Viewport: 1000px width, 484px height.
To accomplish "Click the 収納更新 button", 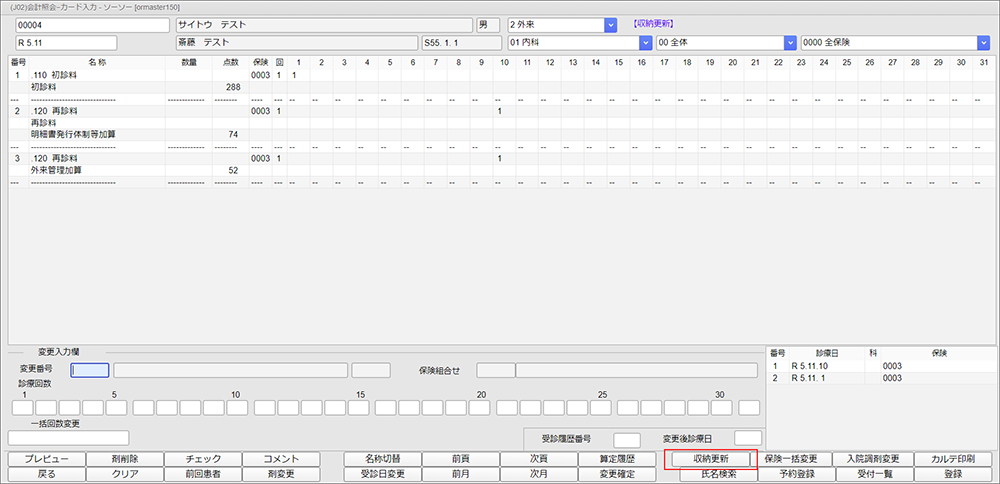I will (x=711, y=458).
